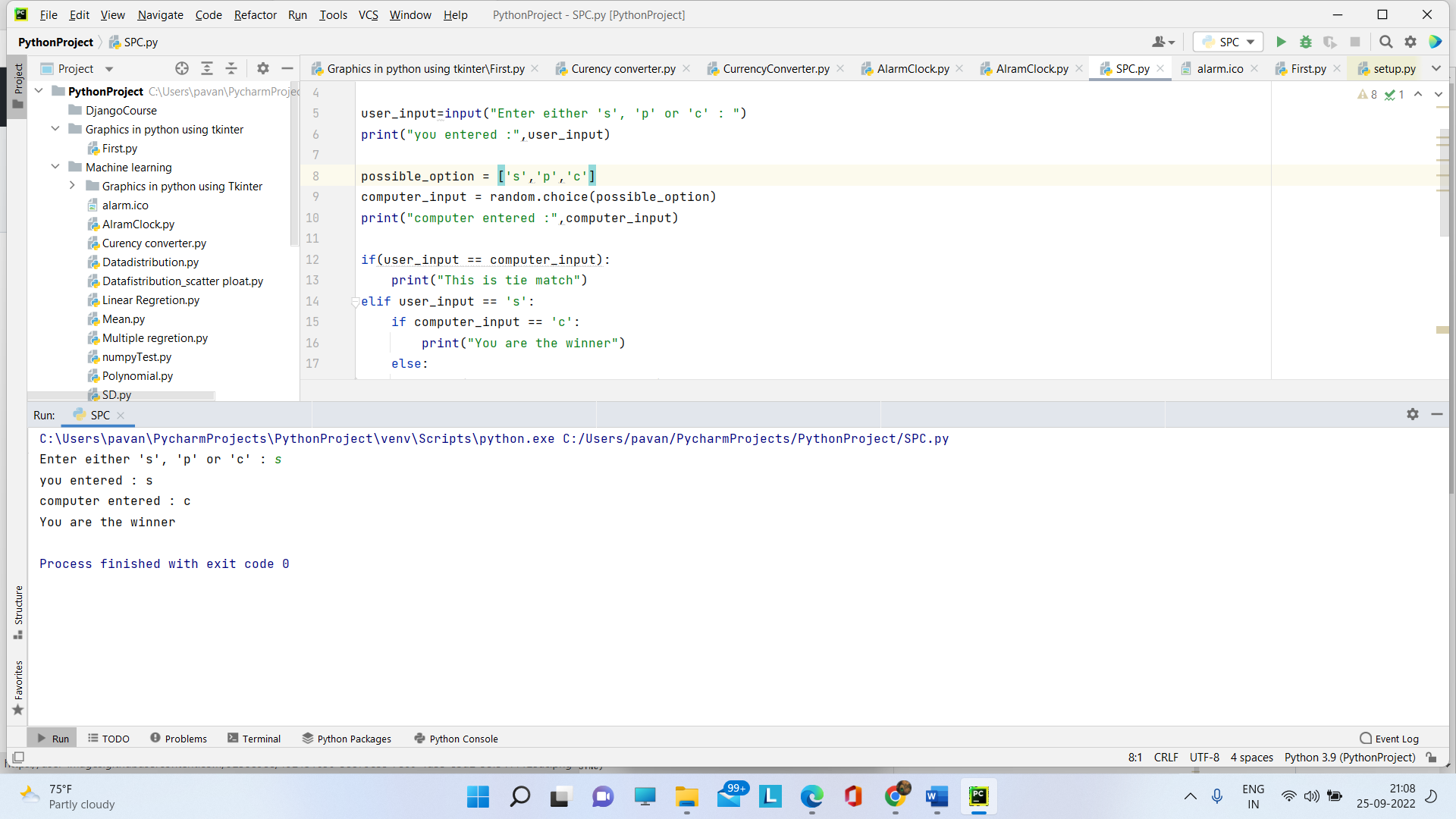This screenshot has height=819, width=1456.
Task: Go to next highlighted error arrow
Action: (1439, 94)
